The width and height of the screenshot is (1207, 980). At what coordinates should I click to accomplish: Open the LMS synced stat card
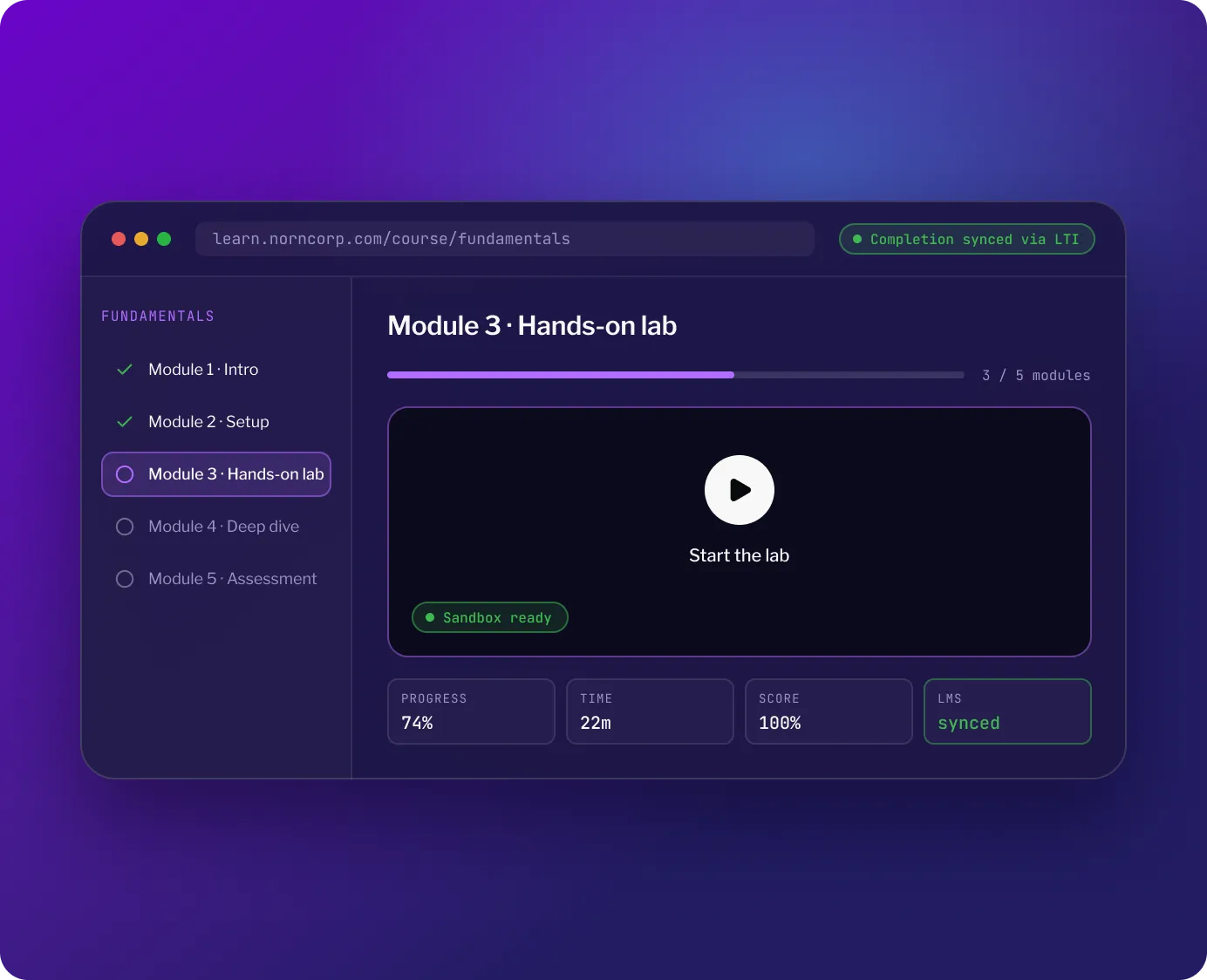[x=1007, y=711]
